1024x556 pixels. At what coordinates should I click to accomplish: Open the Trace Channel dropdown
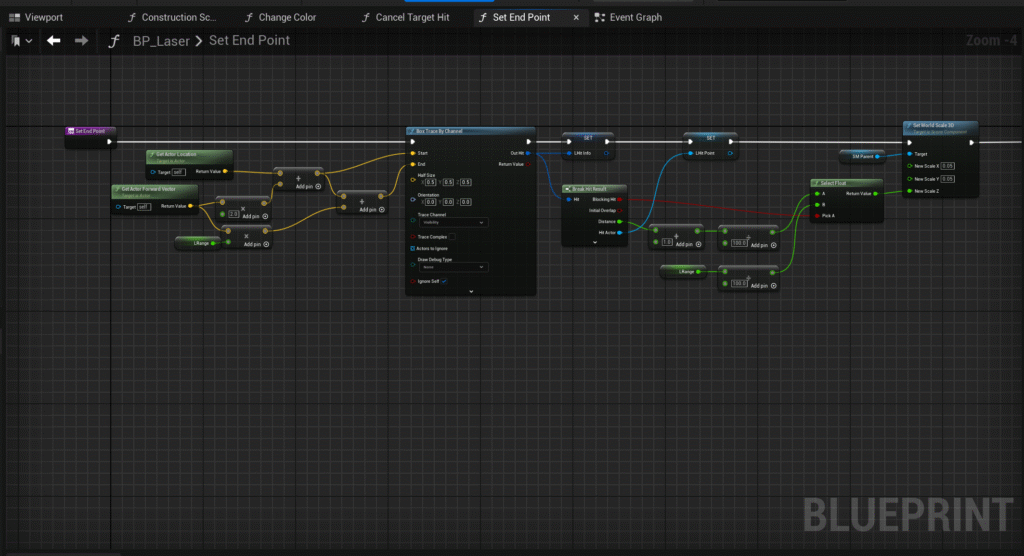(453, 223)
